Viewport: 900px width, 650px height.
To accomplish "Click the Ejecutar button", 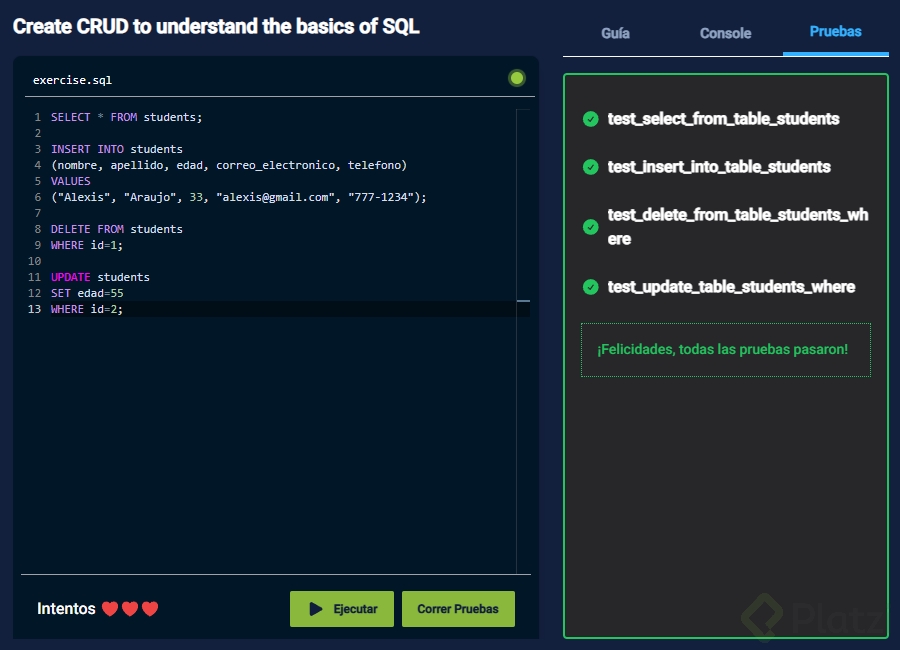I will tap(342, 609).
